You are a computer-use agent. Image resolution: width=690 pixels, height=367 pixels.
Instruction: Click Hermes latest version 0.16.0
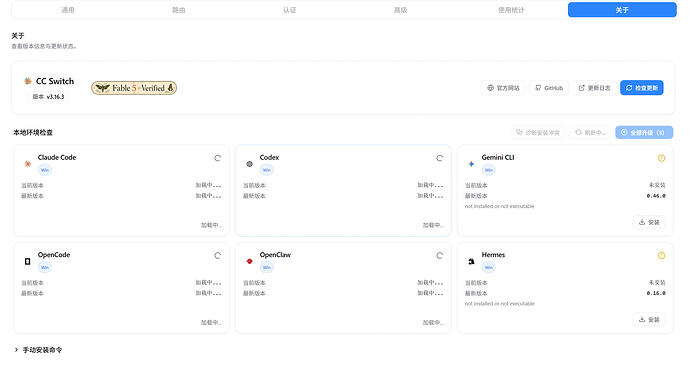pos(656,293)
